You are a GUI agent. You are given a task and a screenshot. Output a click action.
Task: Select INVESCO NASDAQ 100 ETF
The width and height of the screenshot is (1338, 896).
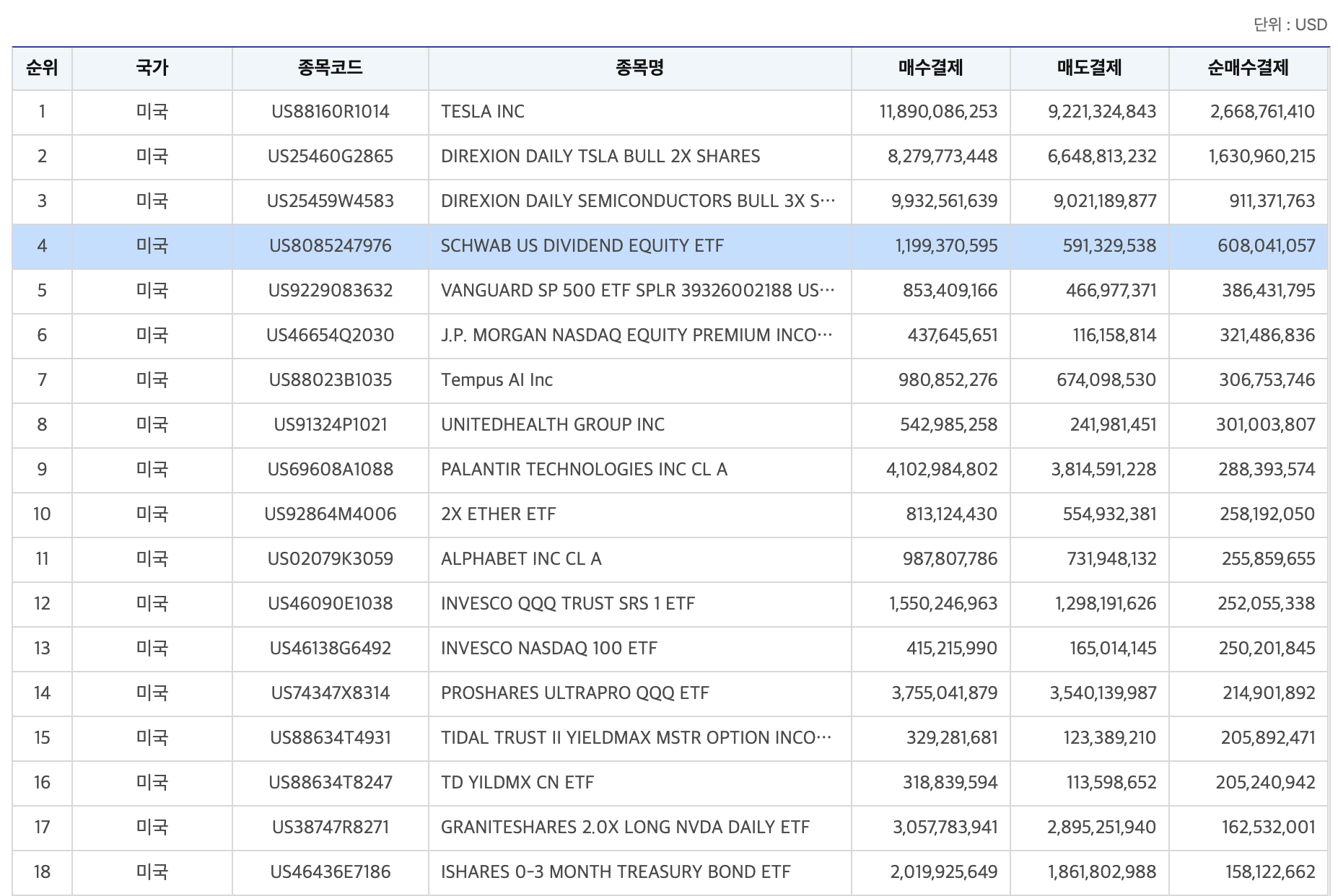[549, 649]
